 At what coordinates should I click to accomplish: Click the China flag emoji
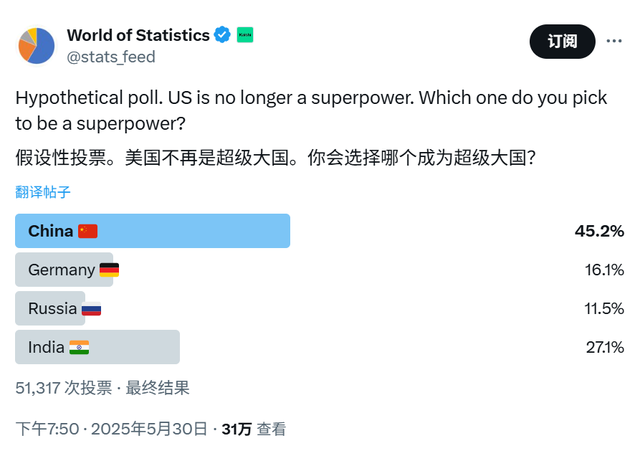pos(88,231)
